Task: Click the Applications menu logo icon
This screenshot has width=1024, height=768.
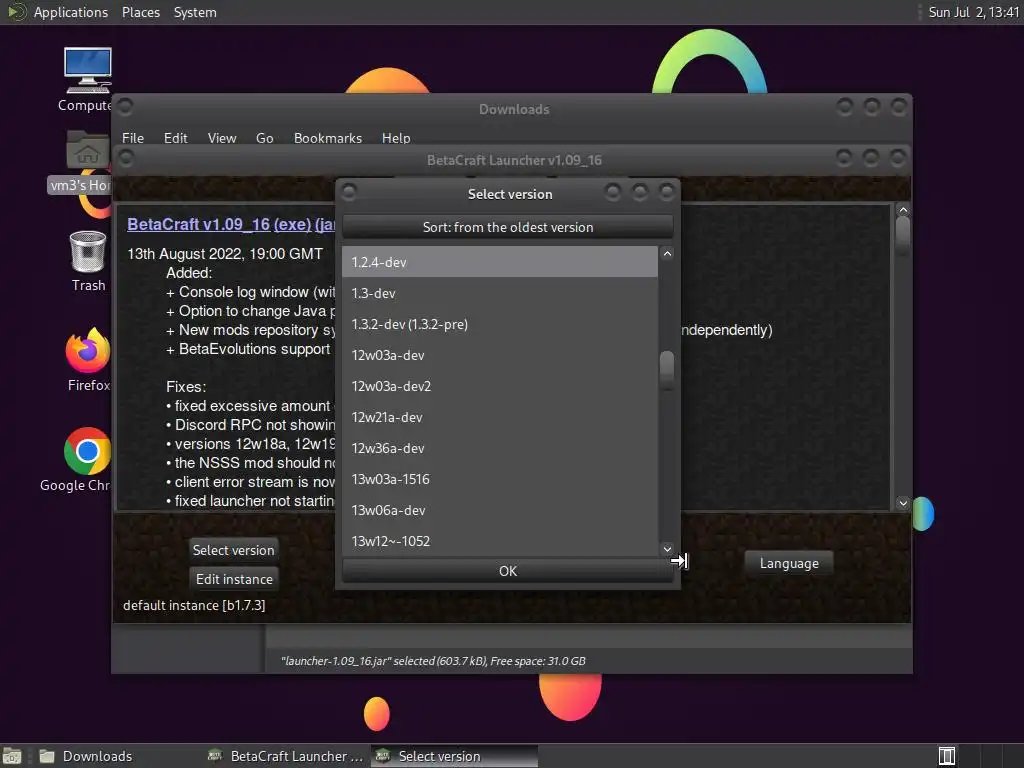Action: click(x=16, y=12)
